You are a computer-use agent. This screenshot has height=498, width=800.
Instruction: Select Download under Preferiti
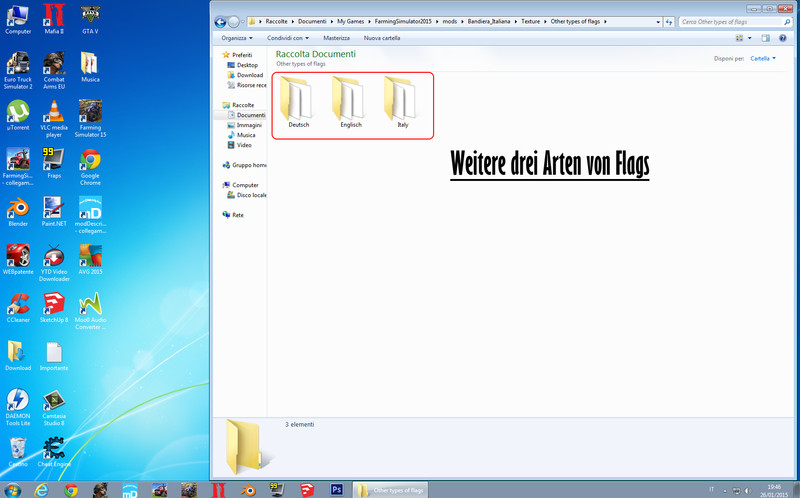click(x=249, y=75)
